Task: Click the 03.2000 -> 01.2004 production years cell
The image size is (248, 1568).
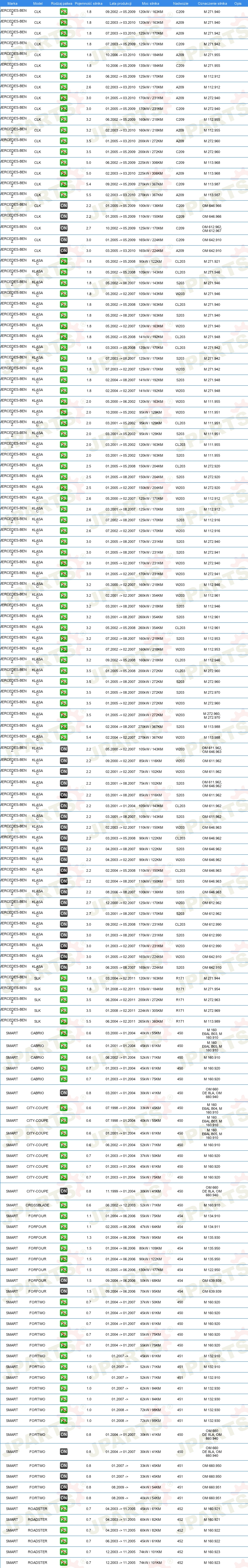Action: coord(121,1033)
